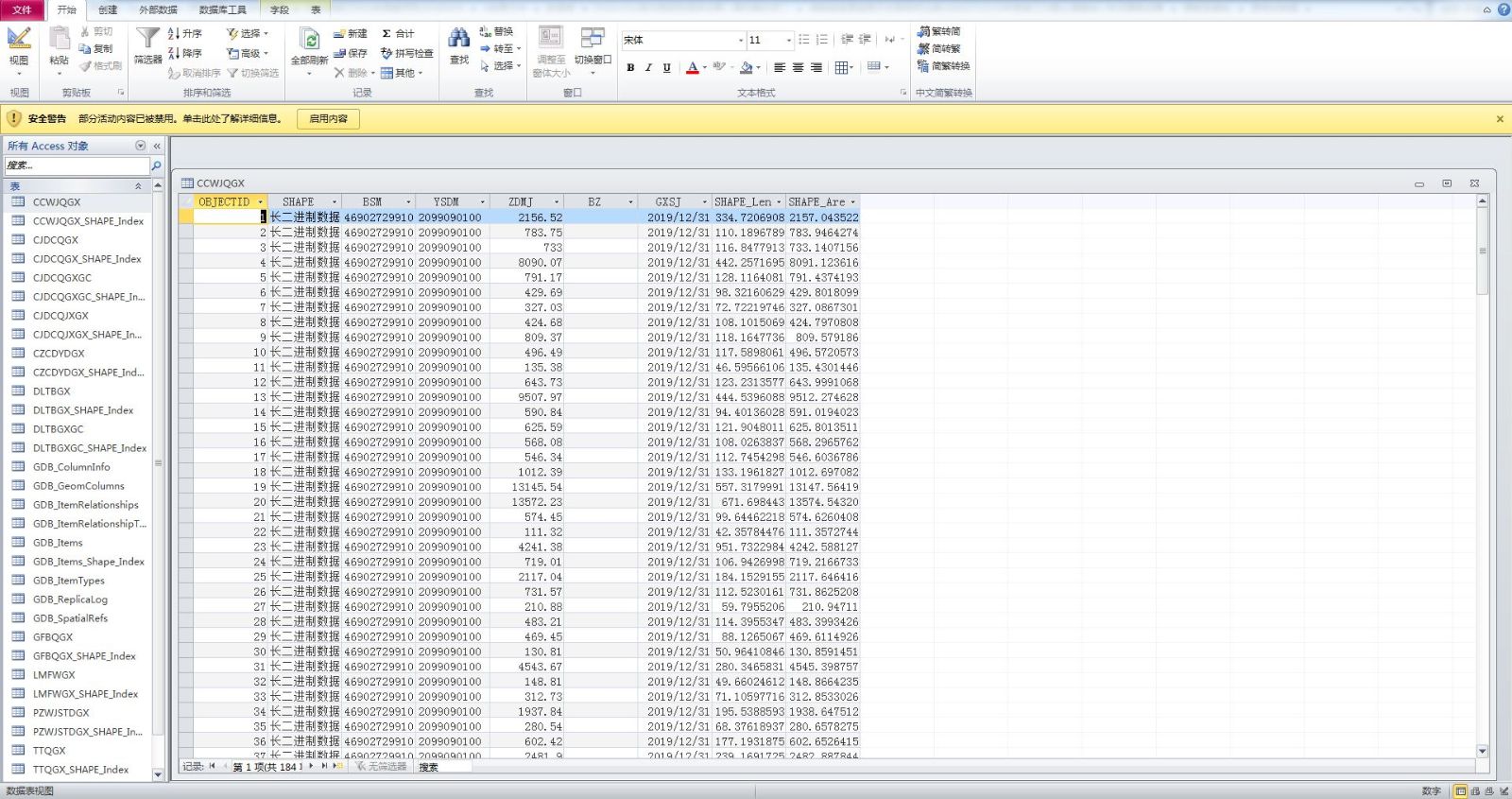Toggle center text alignment
Viewport: 1512px width, 799px height.
[799, 67]
